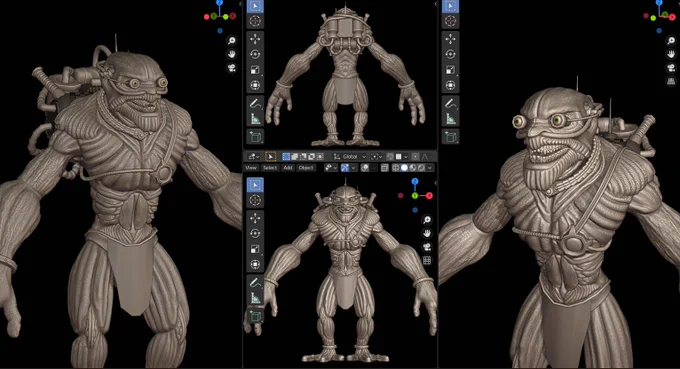Open the gizmo options dropdown arrow
This screenshot has width=680, height=369.
coord(353,167)
